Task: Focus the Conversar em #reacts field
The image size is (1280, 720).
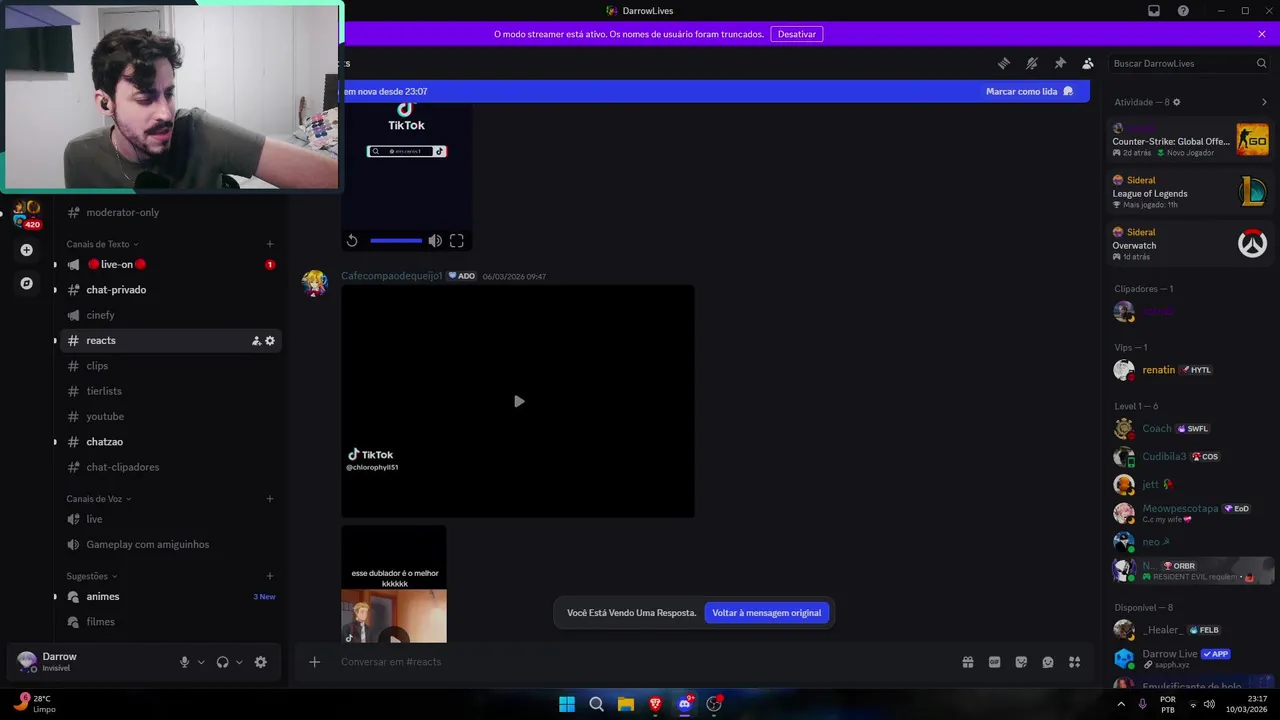Action: tap(640, 662)
